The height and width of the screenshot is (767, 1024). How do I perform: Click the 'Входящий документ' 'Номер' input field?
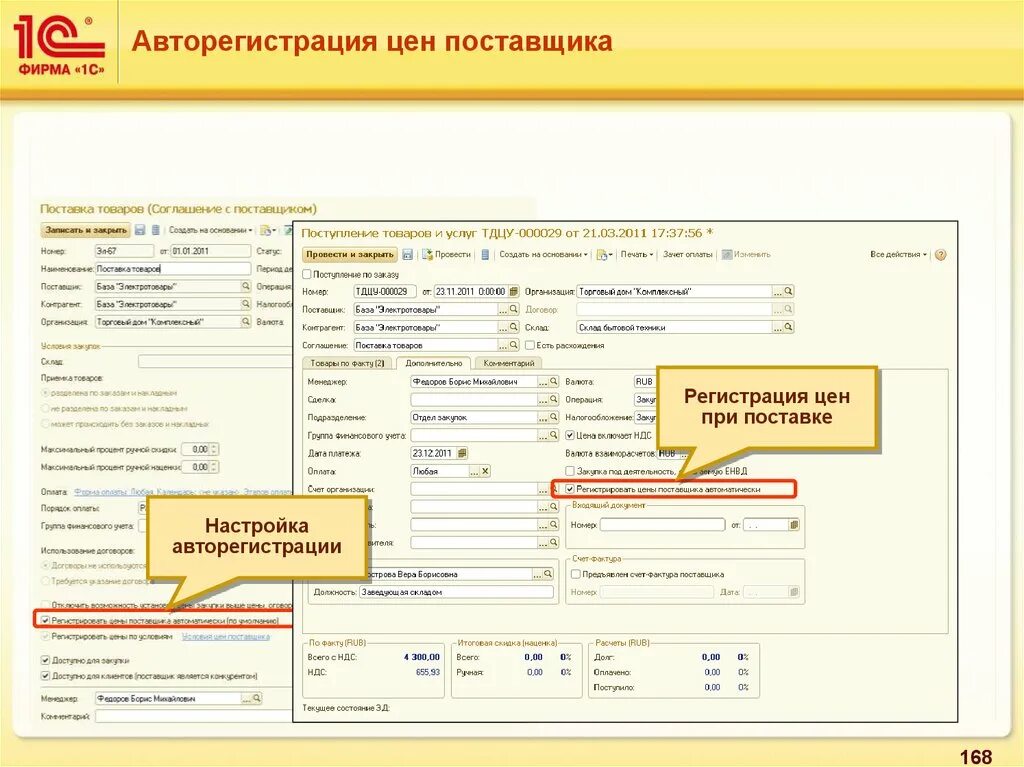(662, 525)
